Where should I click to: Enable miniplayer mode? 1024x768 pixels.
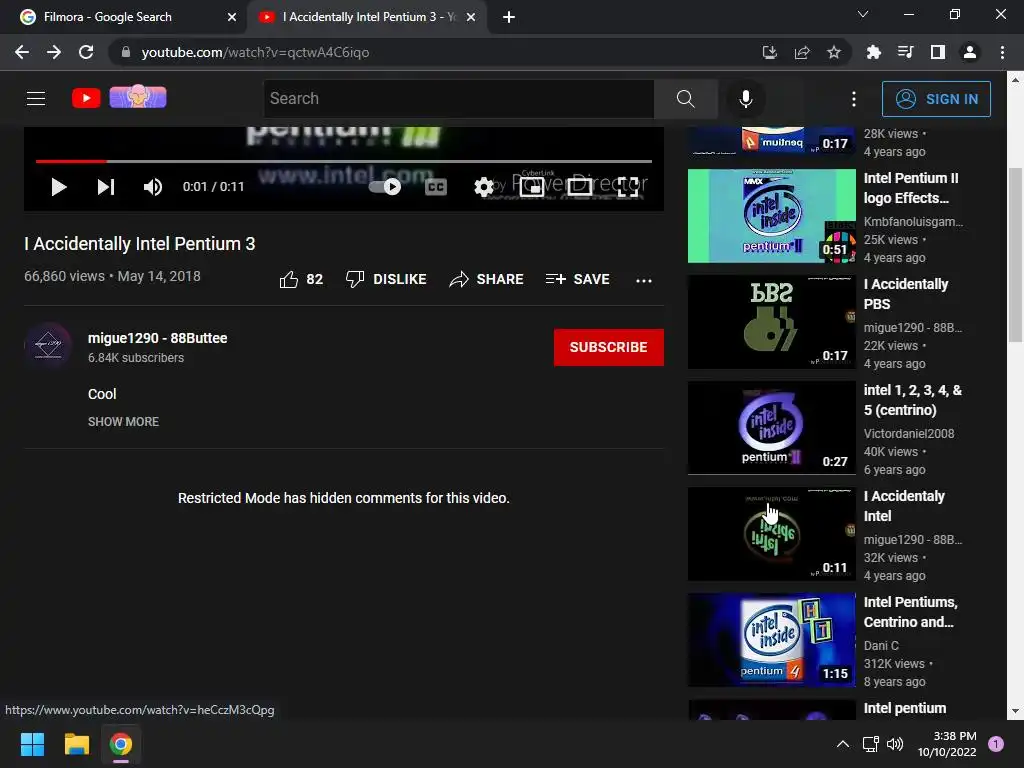[532, 187]
